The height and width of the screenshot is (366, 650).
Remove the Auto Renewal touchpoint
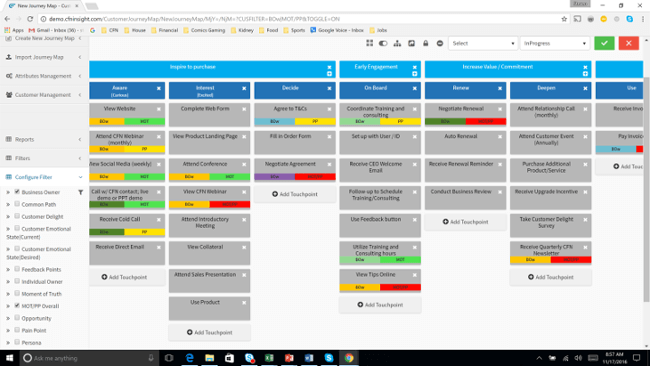tap(500, 137)
